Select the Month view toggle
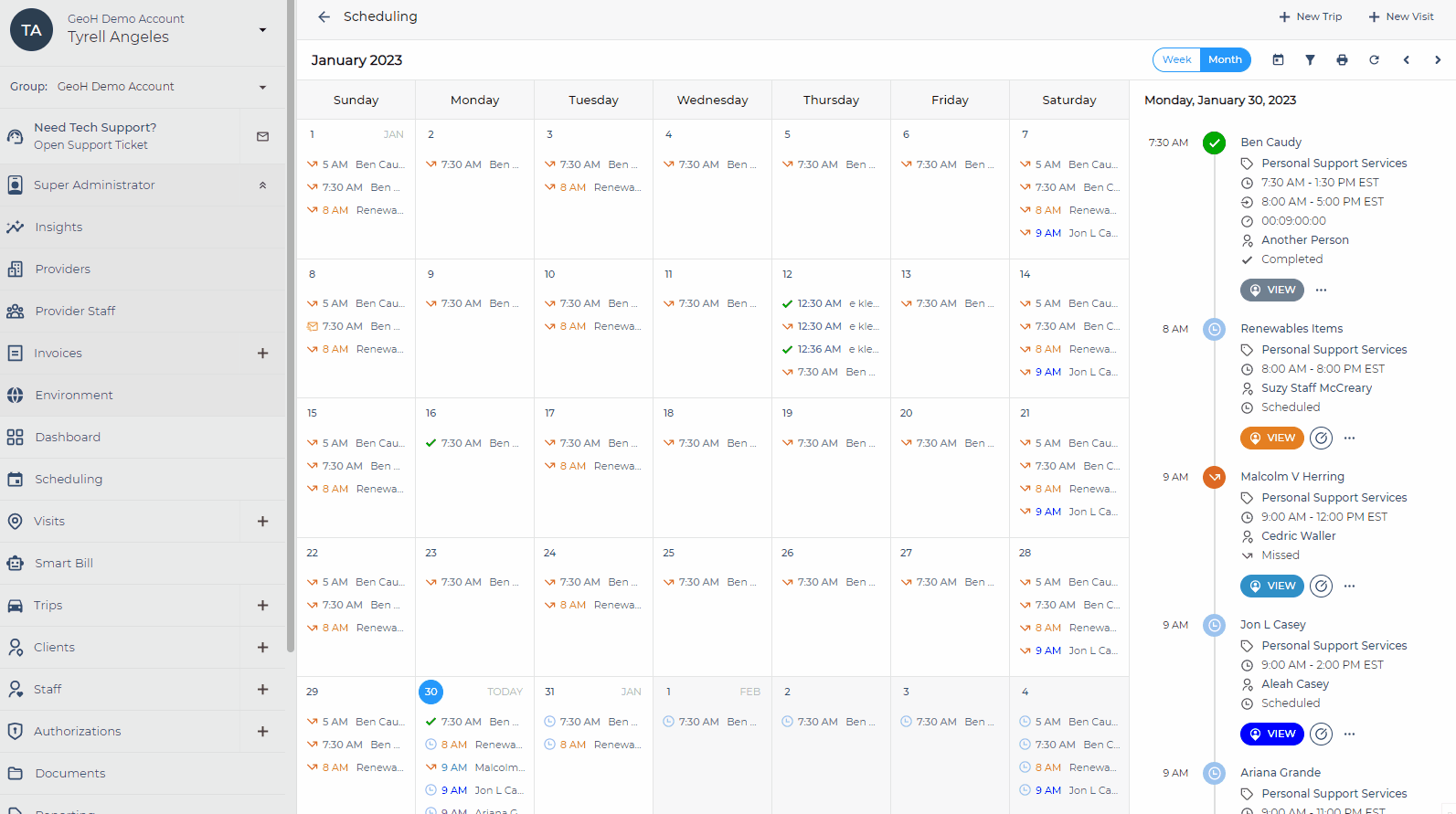1456x814 pixels. click(x=1225, y=60)
